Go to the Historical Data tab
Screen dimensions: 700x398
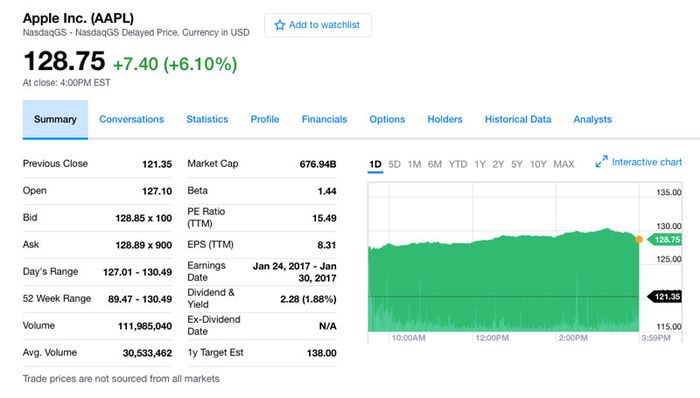click(x=518, y=120)
